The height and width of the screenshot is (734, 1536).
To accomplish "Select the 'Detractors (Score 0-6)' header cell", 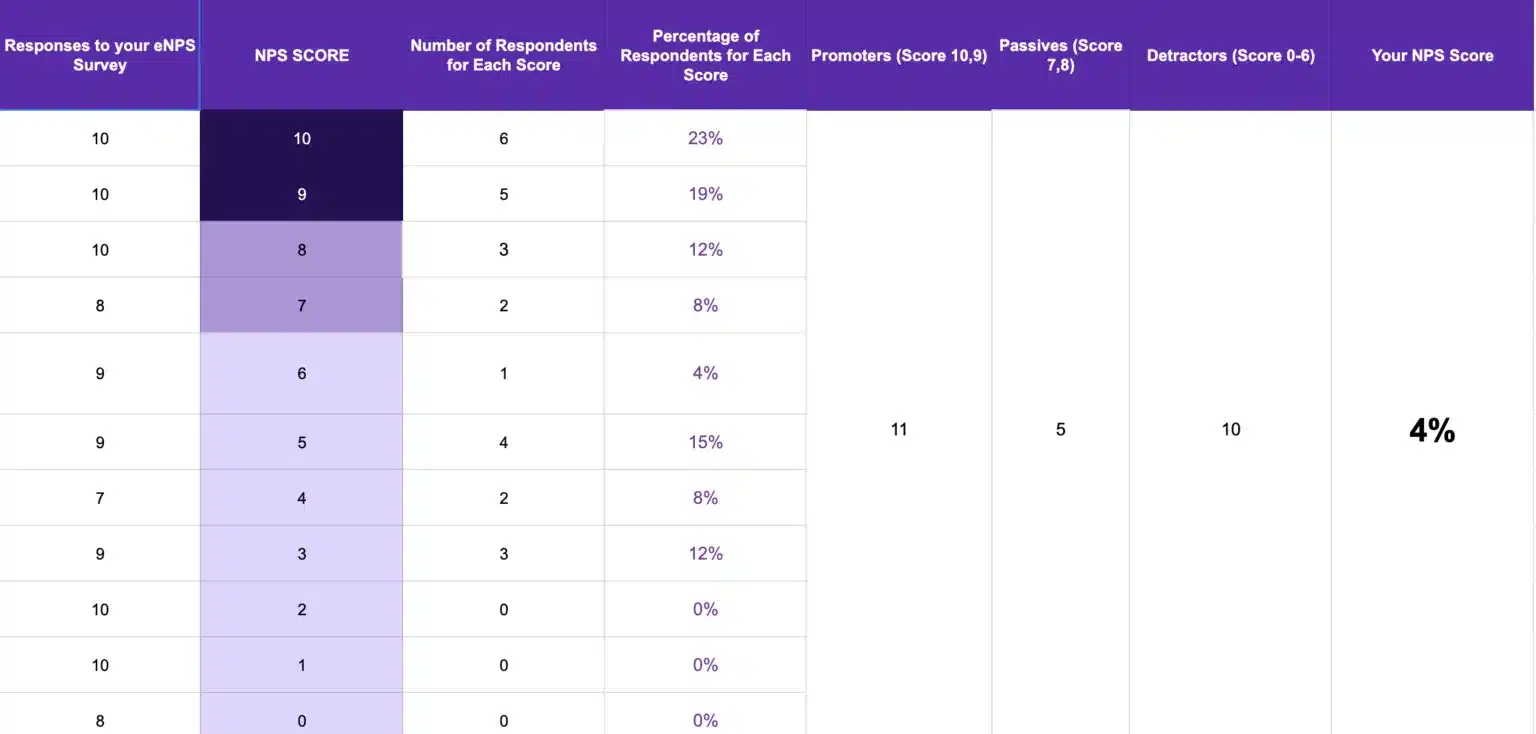I will (1230, 55).
